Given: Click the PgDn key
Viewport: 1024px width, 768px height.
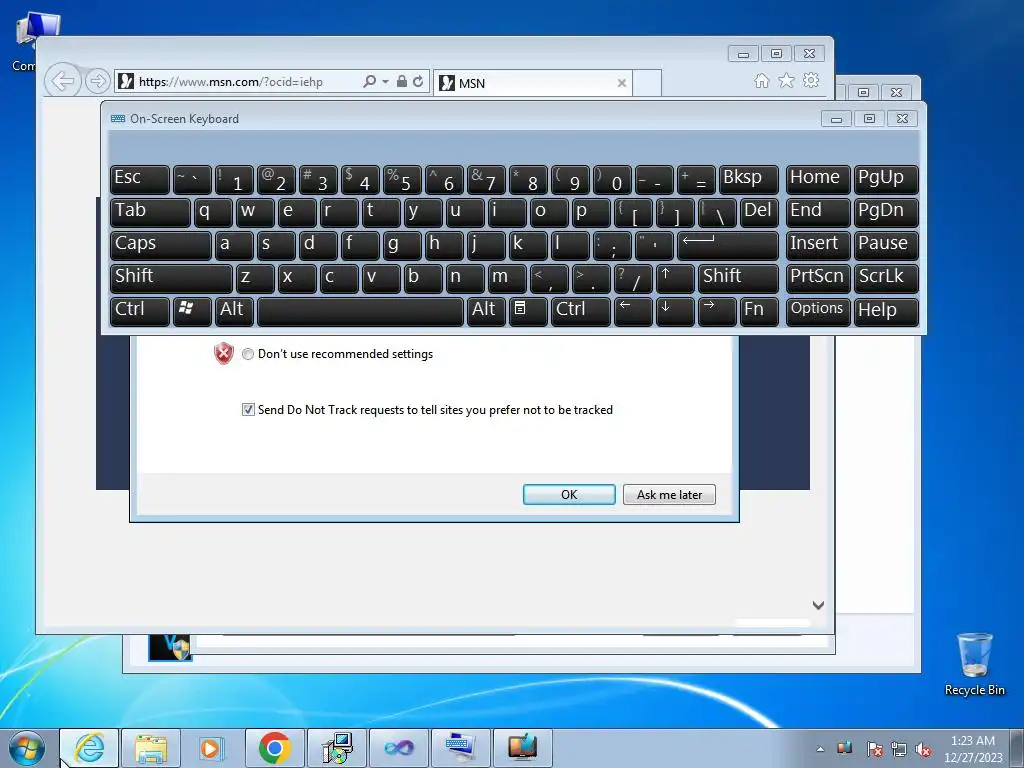Looking at the screenshot, I should tap(886, 212).
